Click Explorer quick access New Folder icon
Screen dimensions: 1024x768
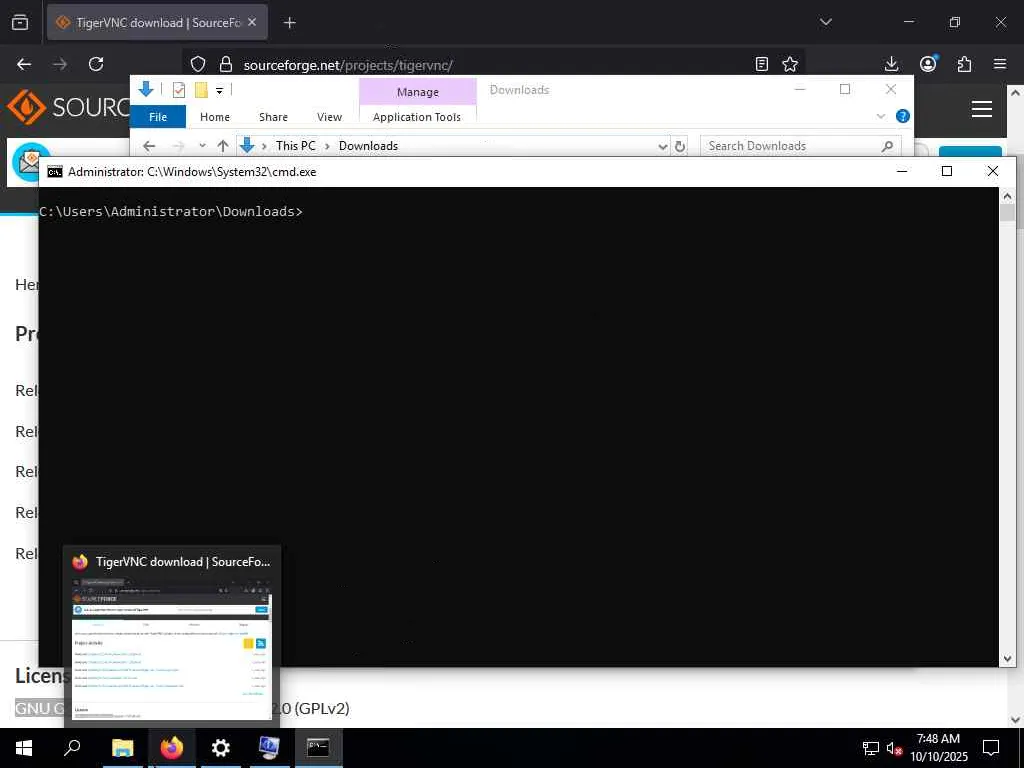[201, 90]
